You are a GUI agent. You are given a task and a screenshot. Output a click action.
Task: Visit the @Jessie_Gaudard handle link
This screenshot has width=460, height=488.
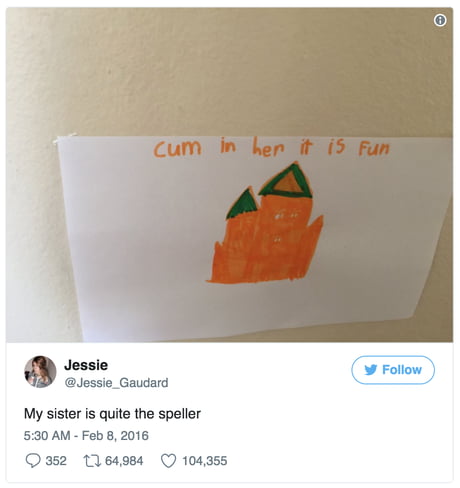point(116,383)
